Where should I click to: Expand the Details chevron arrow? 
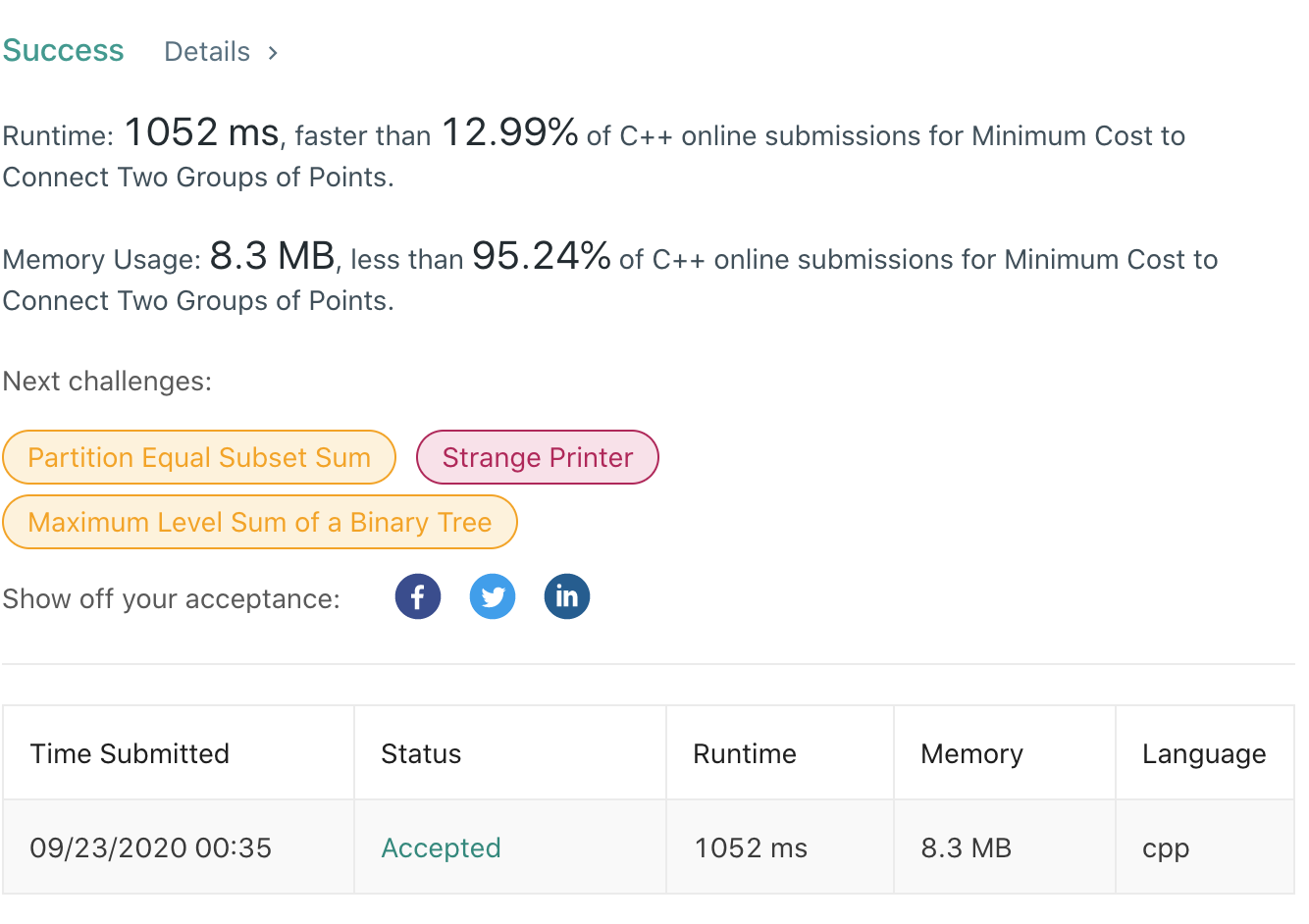pos(272,52)
